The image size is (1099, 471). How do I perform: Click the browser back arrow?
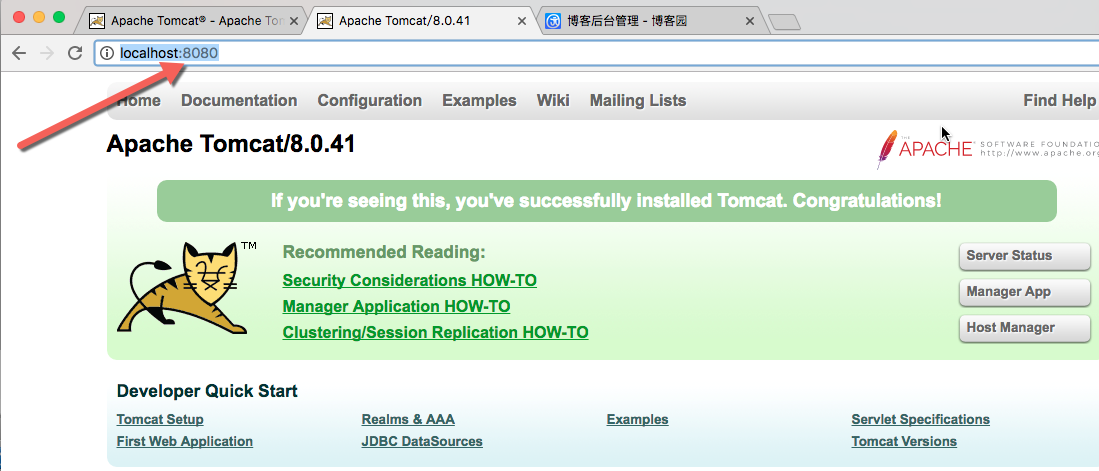19,53
